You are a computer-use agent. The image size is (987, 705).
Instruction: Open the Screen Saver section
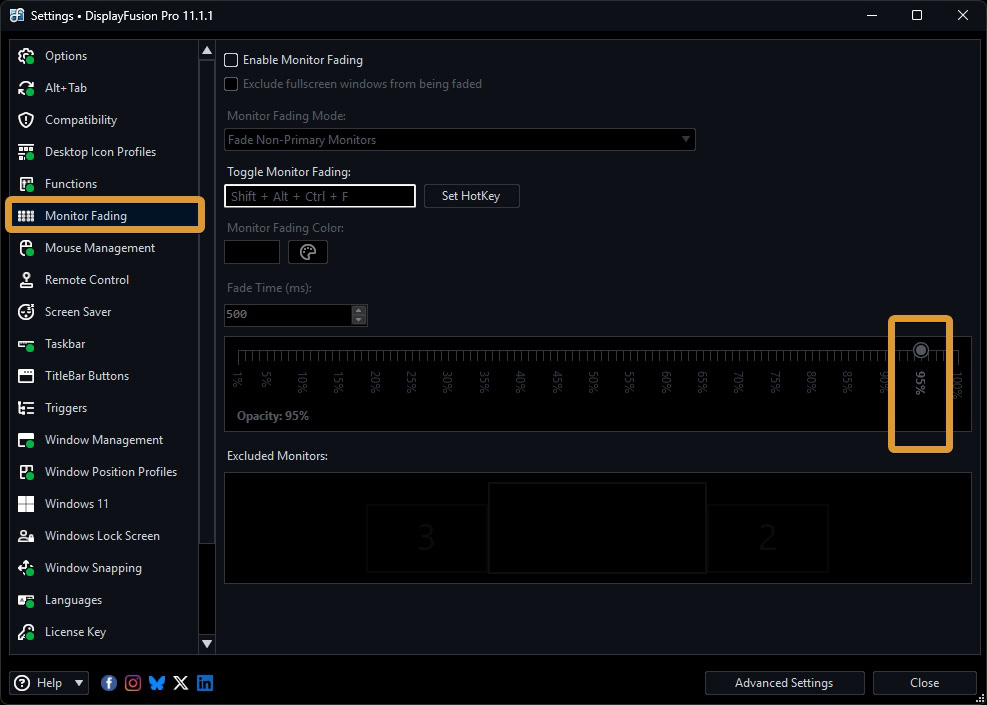click(104, 312)
